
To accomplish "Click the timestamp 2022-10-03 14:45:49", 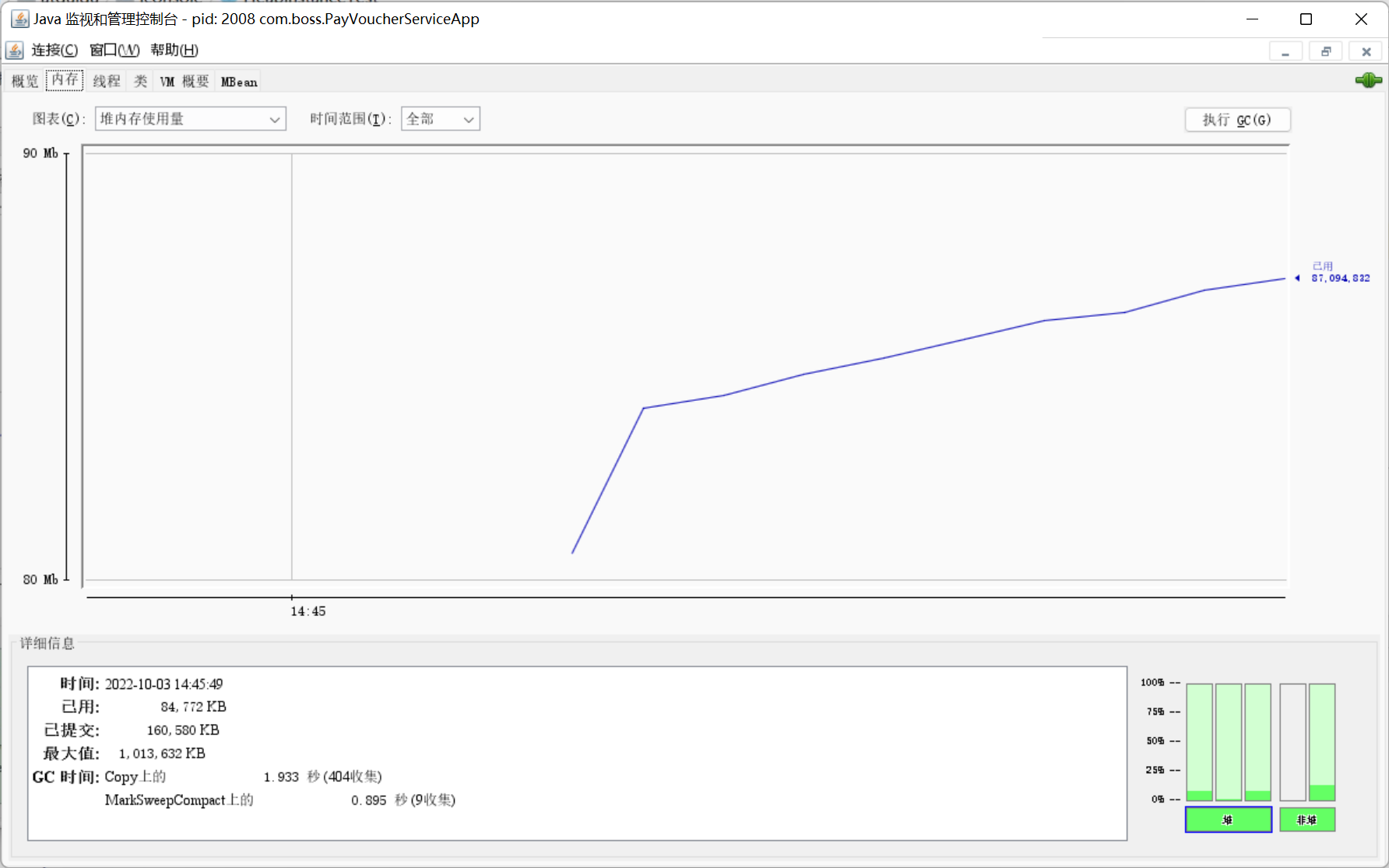I will 164,684.
